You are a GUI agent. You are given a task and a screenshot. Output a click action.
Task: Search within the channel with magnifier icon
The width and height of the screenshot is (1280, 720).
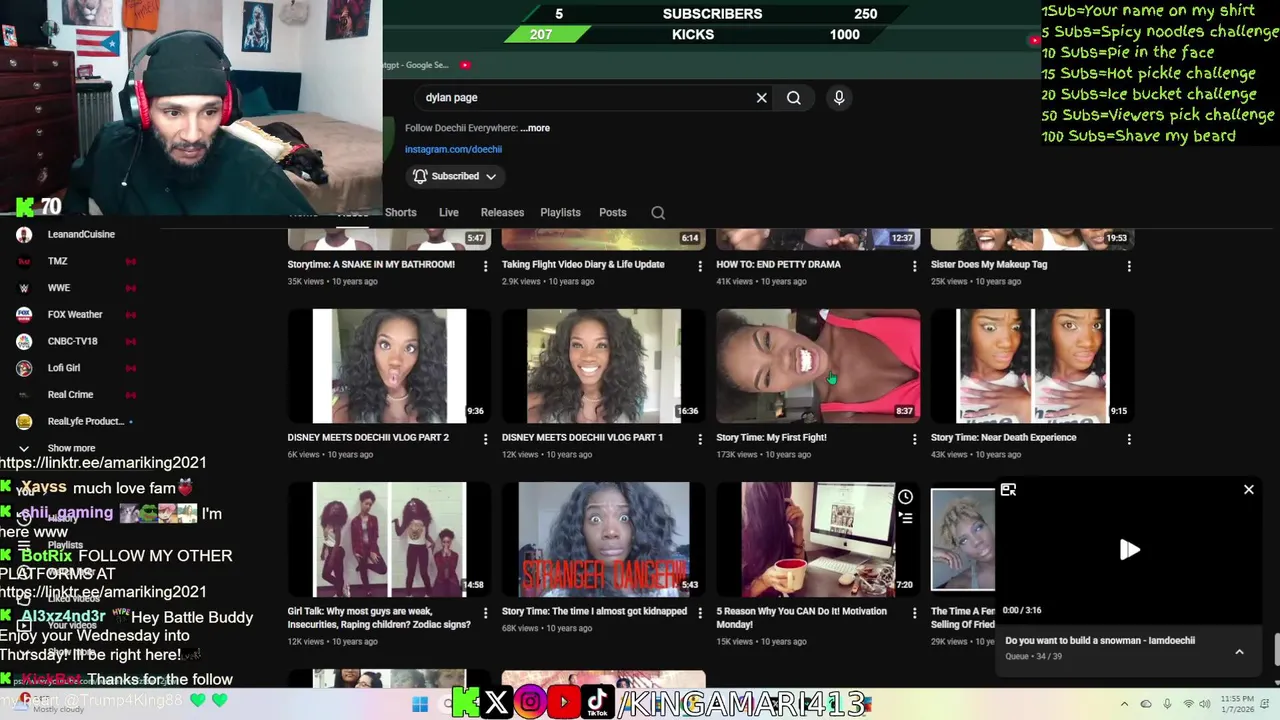[x=658, y=213]
